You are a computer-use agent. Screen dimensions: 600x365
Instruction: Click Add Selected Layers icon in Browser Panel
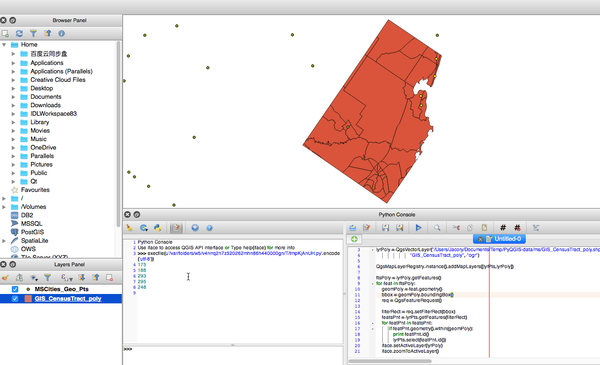coord(5,34)
